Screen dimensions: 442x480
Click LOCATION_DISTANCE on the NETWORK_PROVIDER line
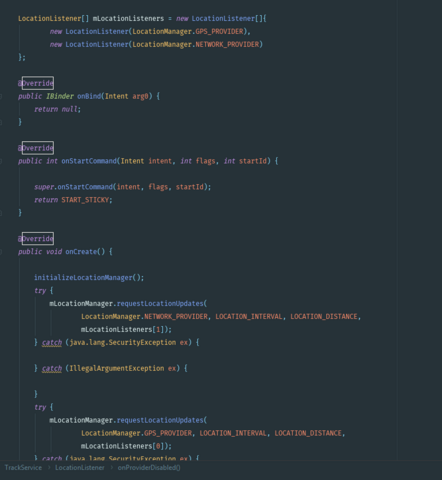pos(324,316)
